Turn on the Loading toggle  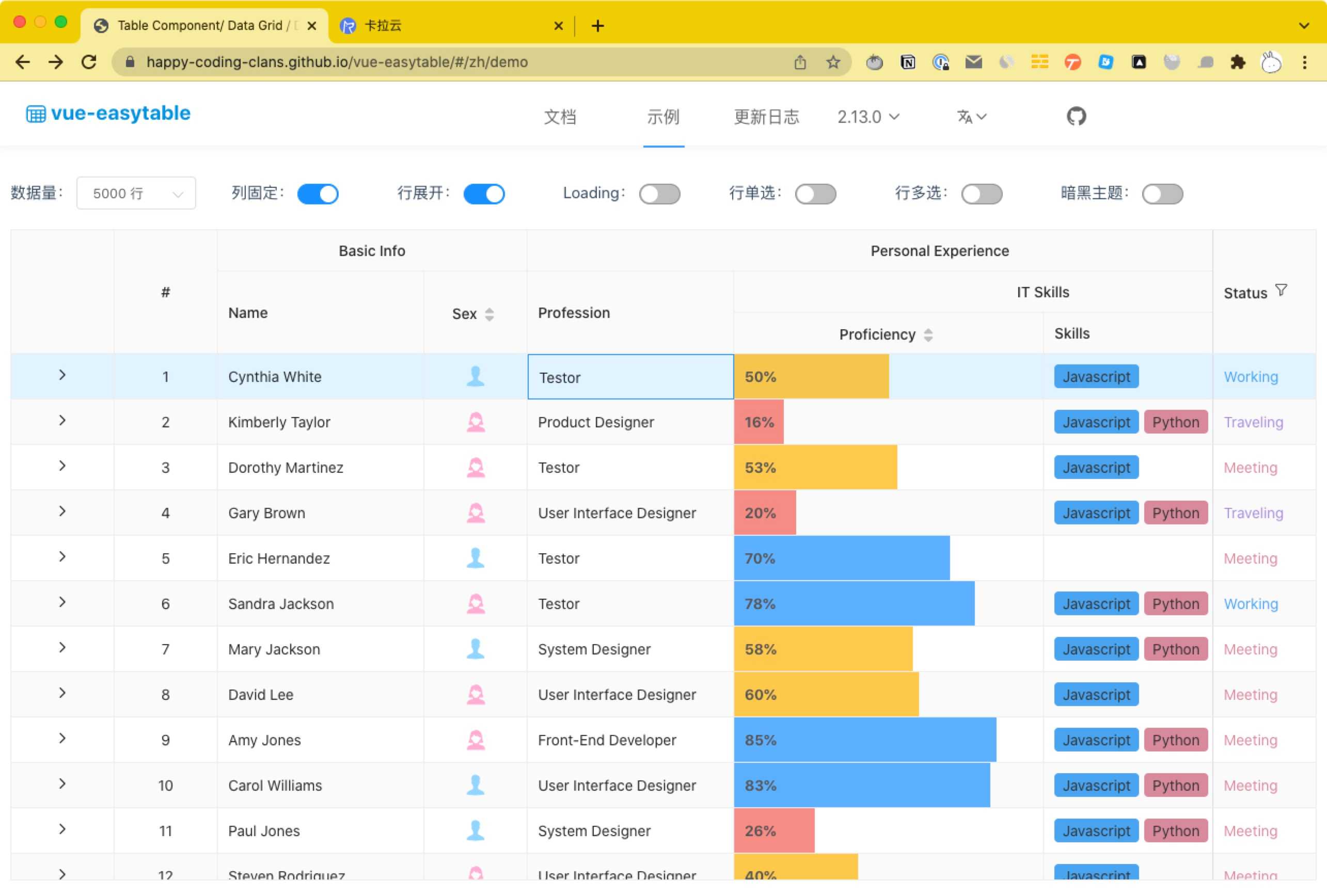pos(659,194)
